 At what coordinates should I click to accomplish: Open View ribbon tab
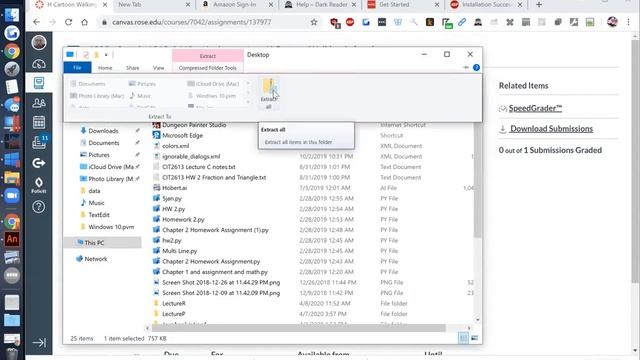[x=158, y=68]
